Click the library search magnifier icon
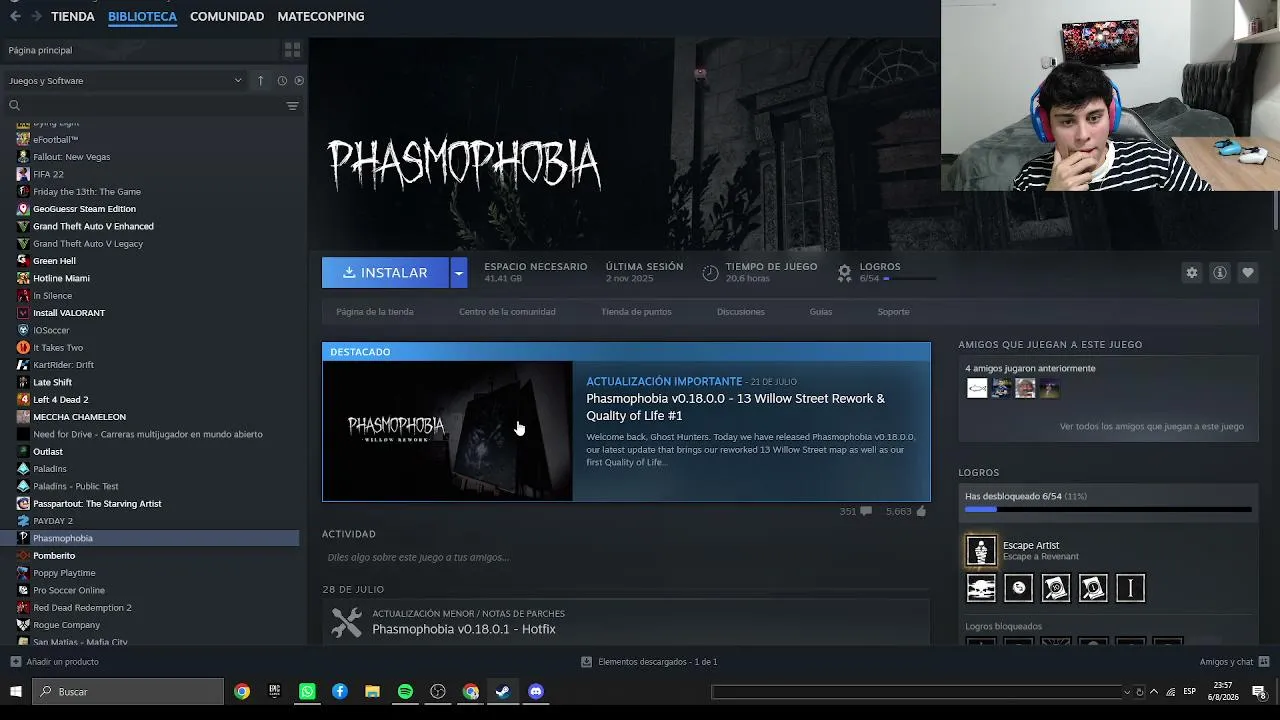 [14, 105]
